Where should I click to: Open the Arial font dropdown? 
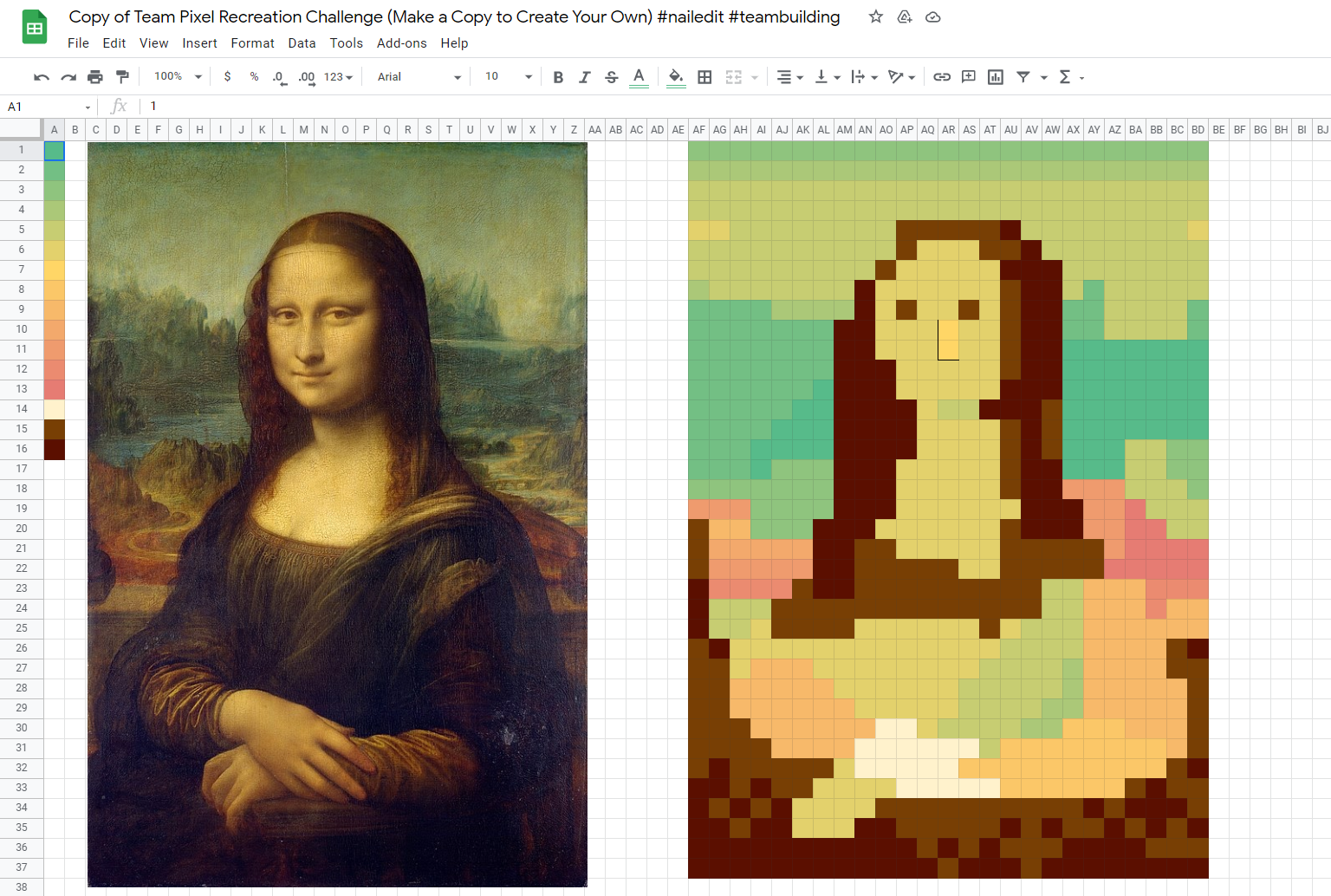click(x=419, y=77)
